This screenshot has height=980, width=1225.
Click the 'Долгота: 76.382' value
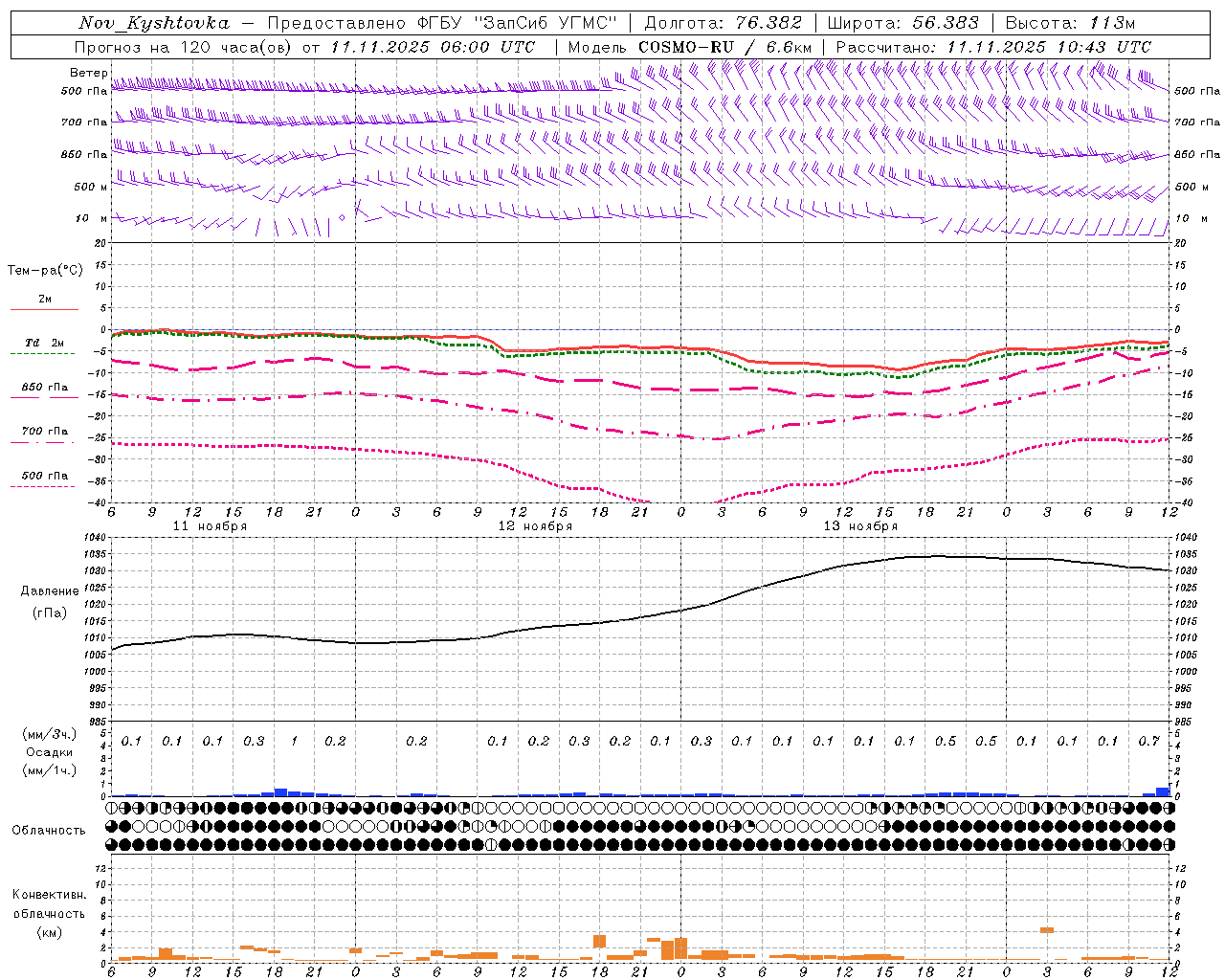tap(724, 23)
